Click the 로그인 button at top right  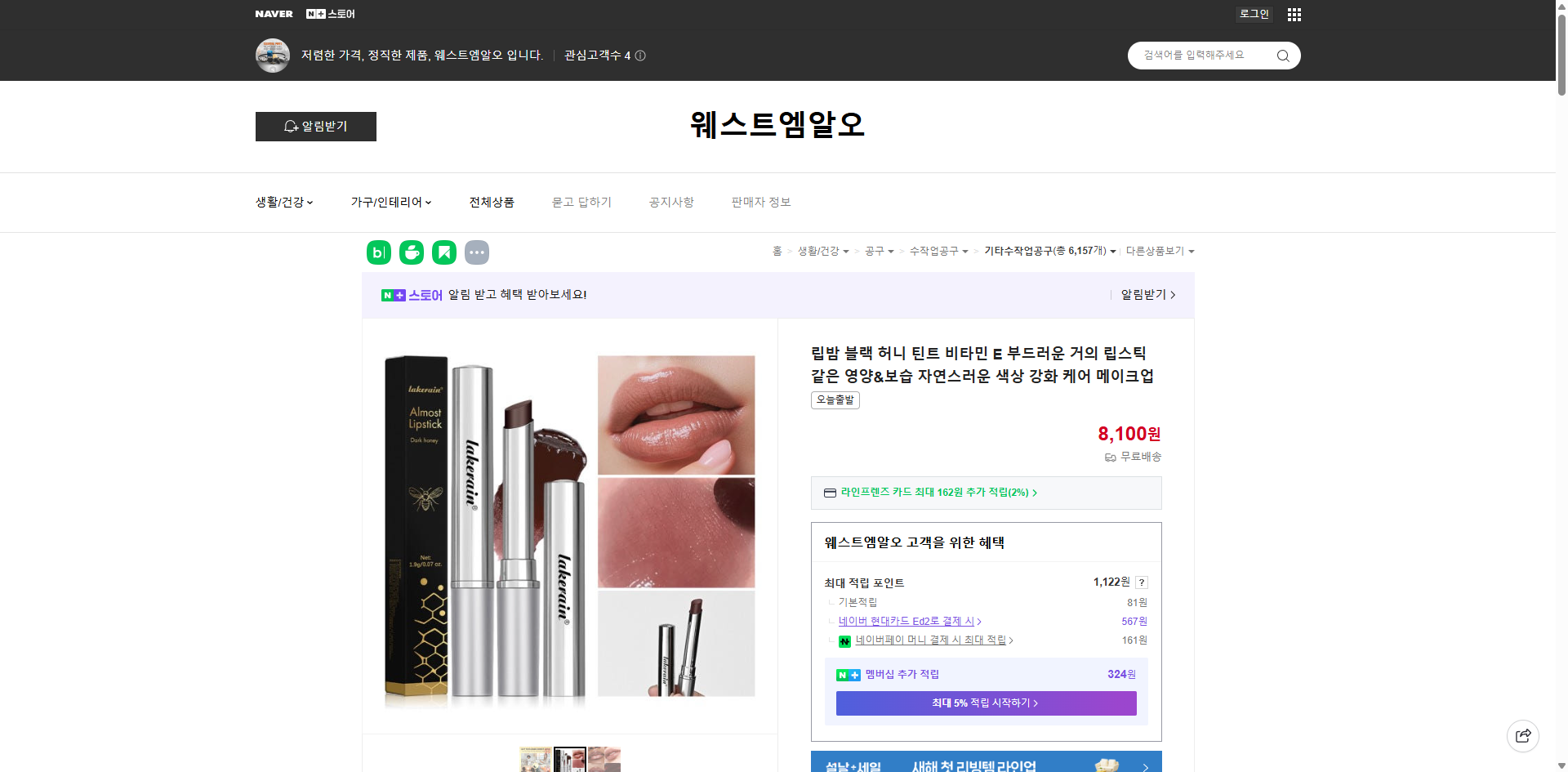(1254, 14)
